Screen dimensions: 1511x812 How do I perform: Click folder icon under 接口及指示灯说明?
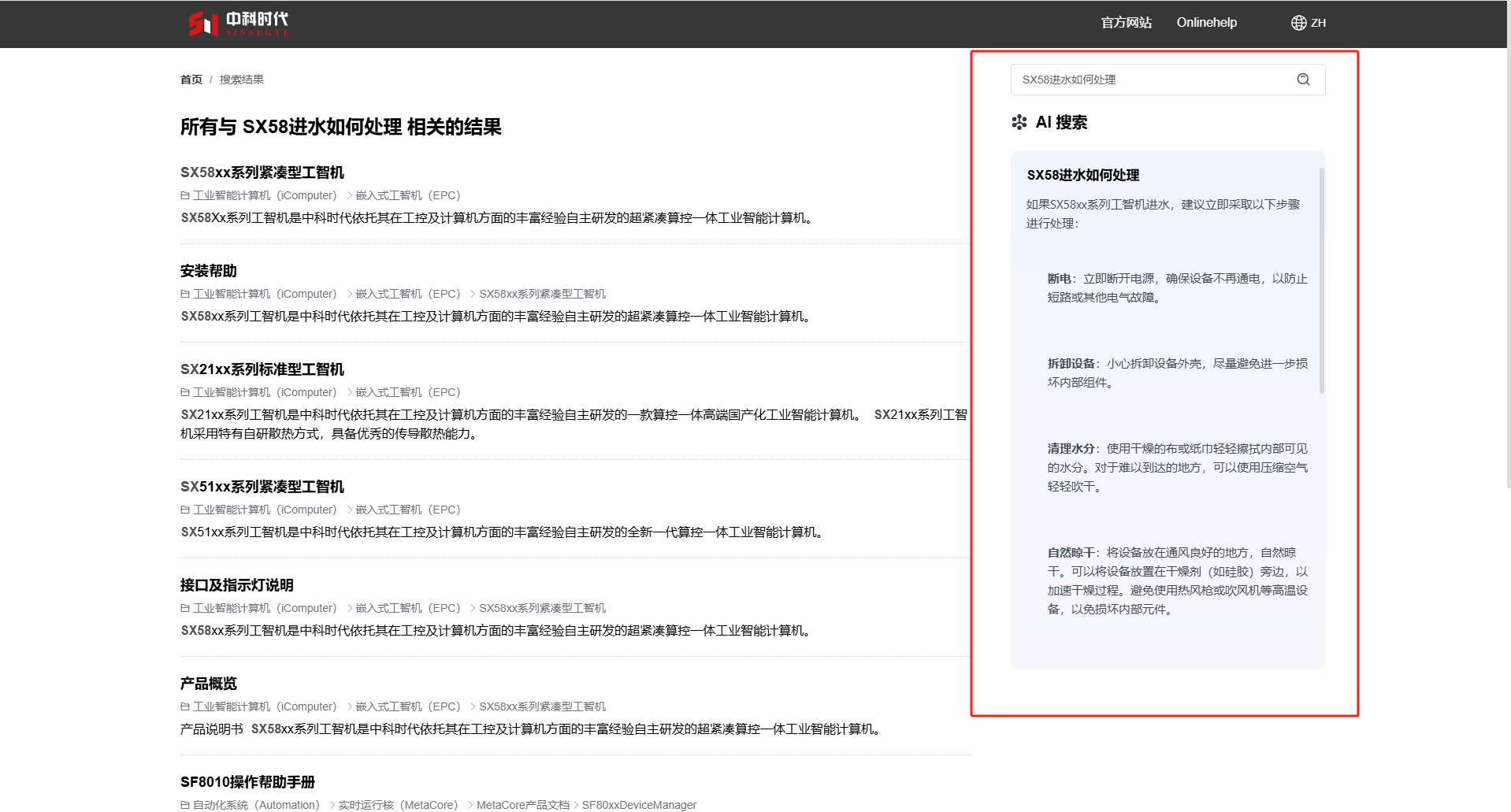(185, 608)
